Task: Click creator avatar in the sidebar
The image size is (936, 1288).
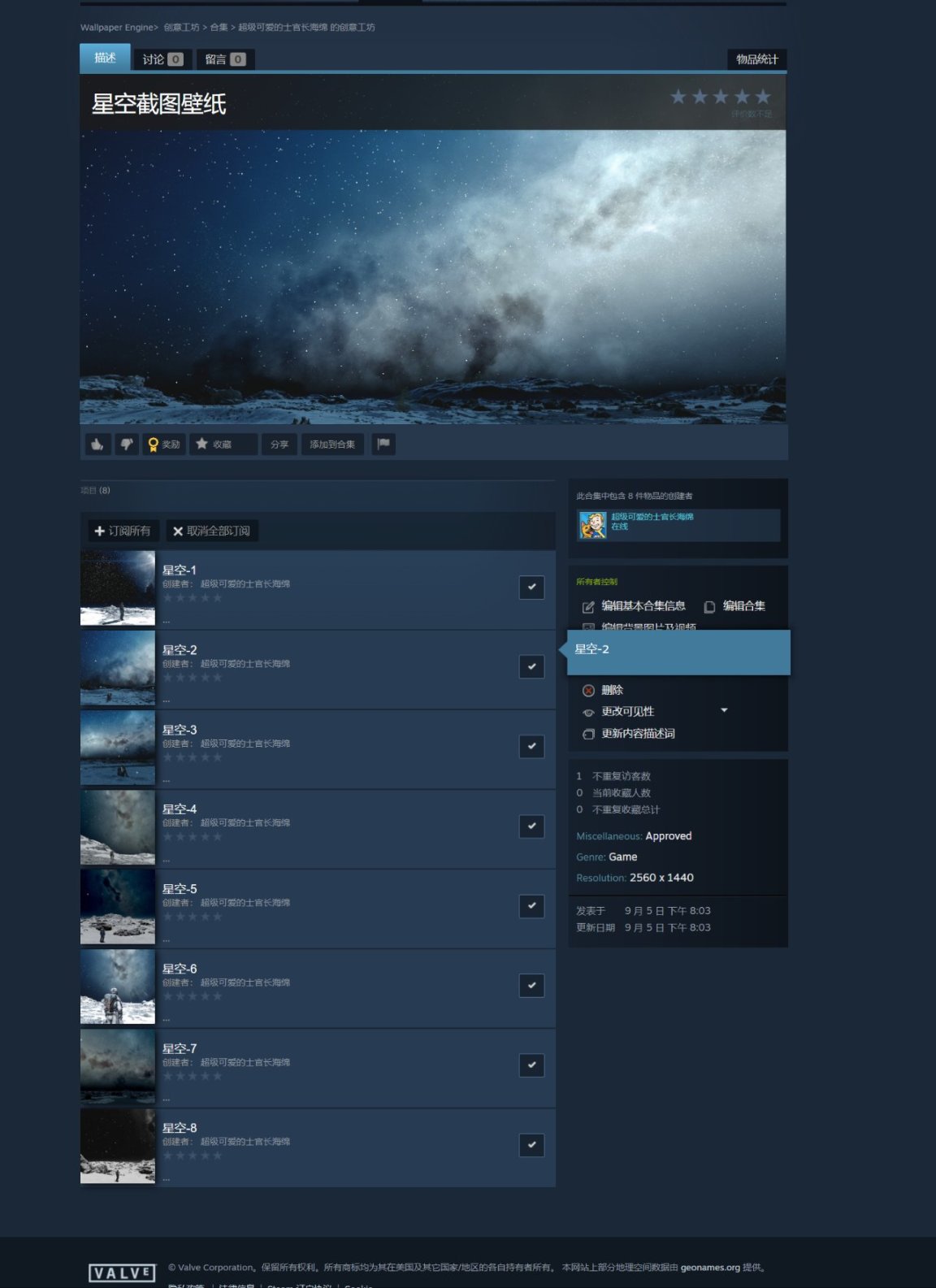Action: tap(592, 525)
